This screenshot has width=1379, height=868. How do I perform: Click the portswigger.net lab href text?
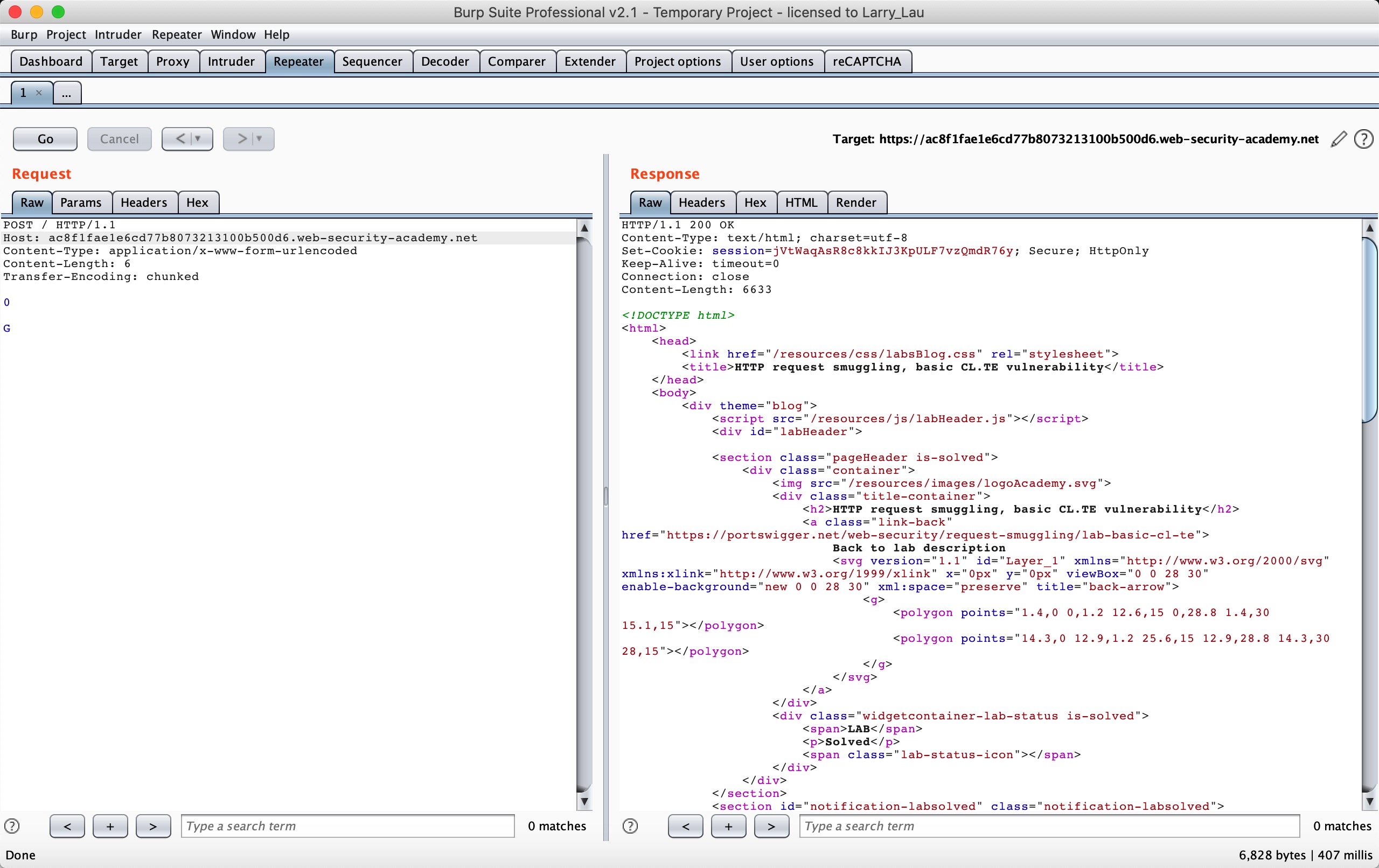pyautogui.click(x=931, y=535)
